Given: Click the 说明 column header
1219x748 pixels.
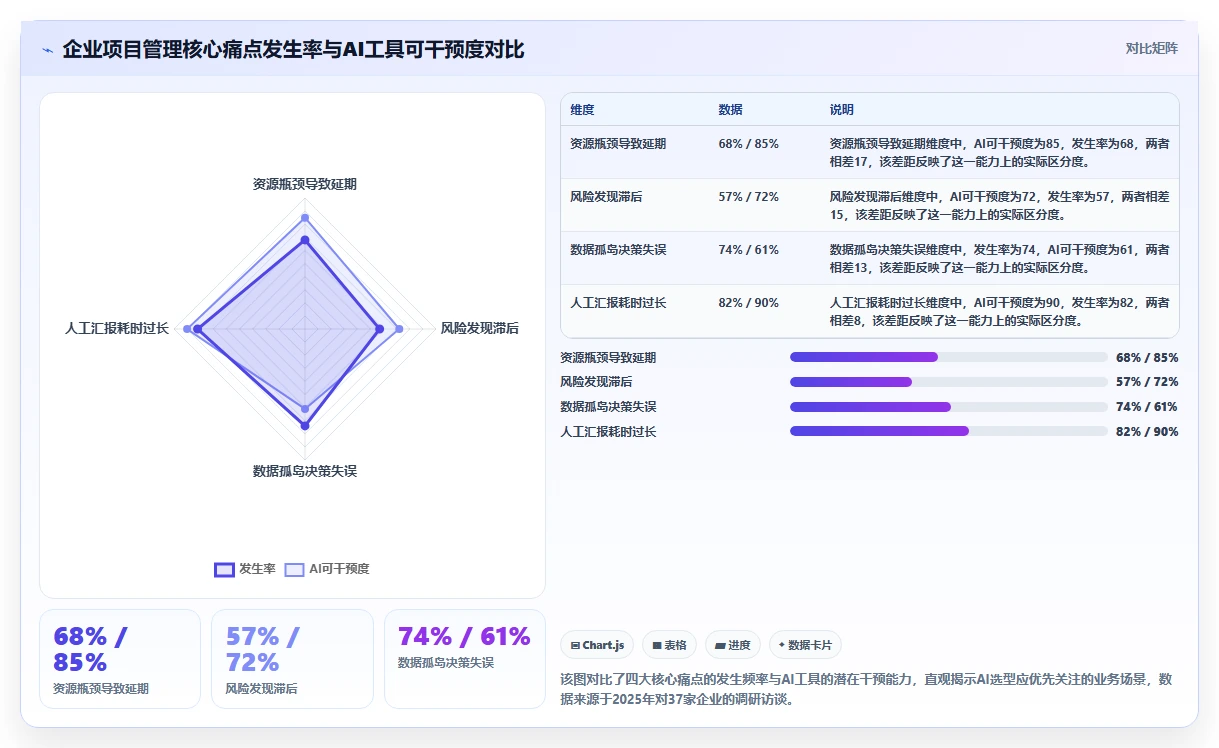Looking at the screenshot, I should (x=841, y=110).
